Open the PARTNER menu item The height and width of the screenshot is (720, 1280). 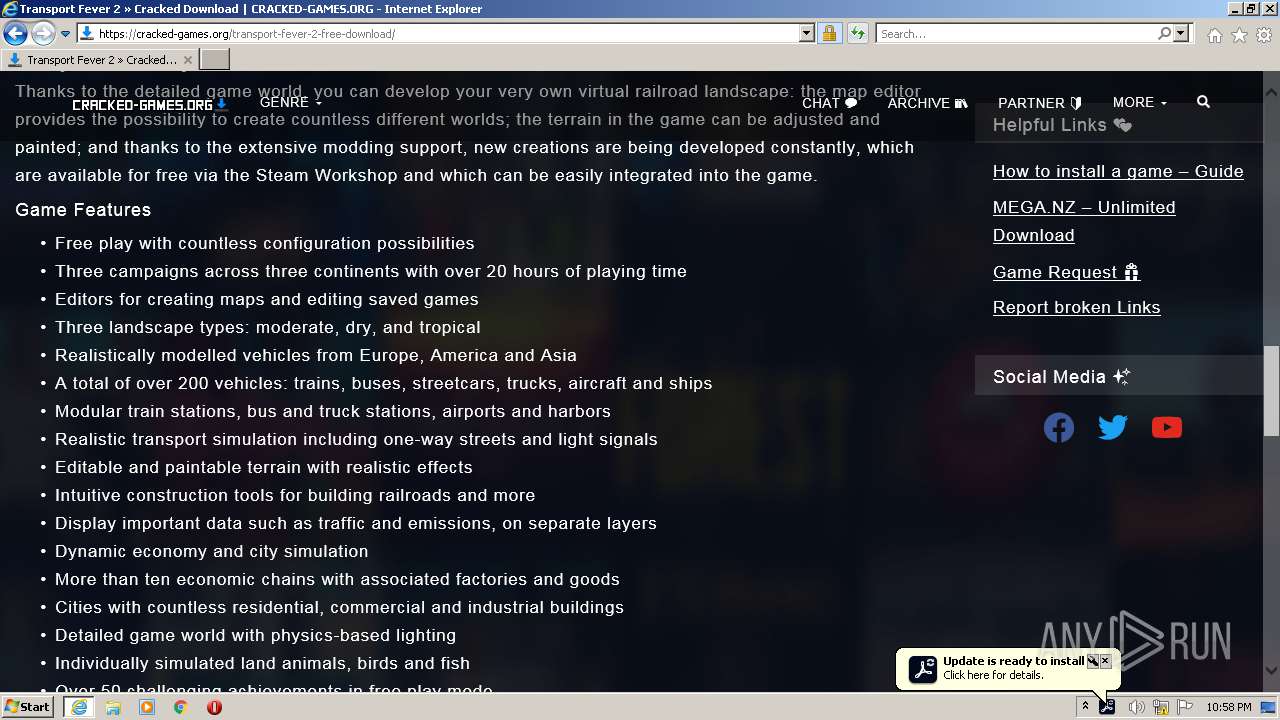(1040, 103)
